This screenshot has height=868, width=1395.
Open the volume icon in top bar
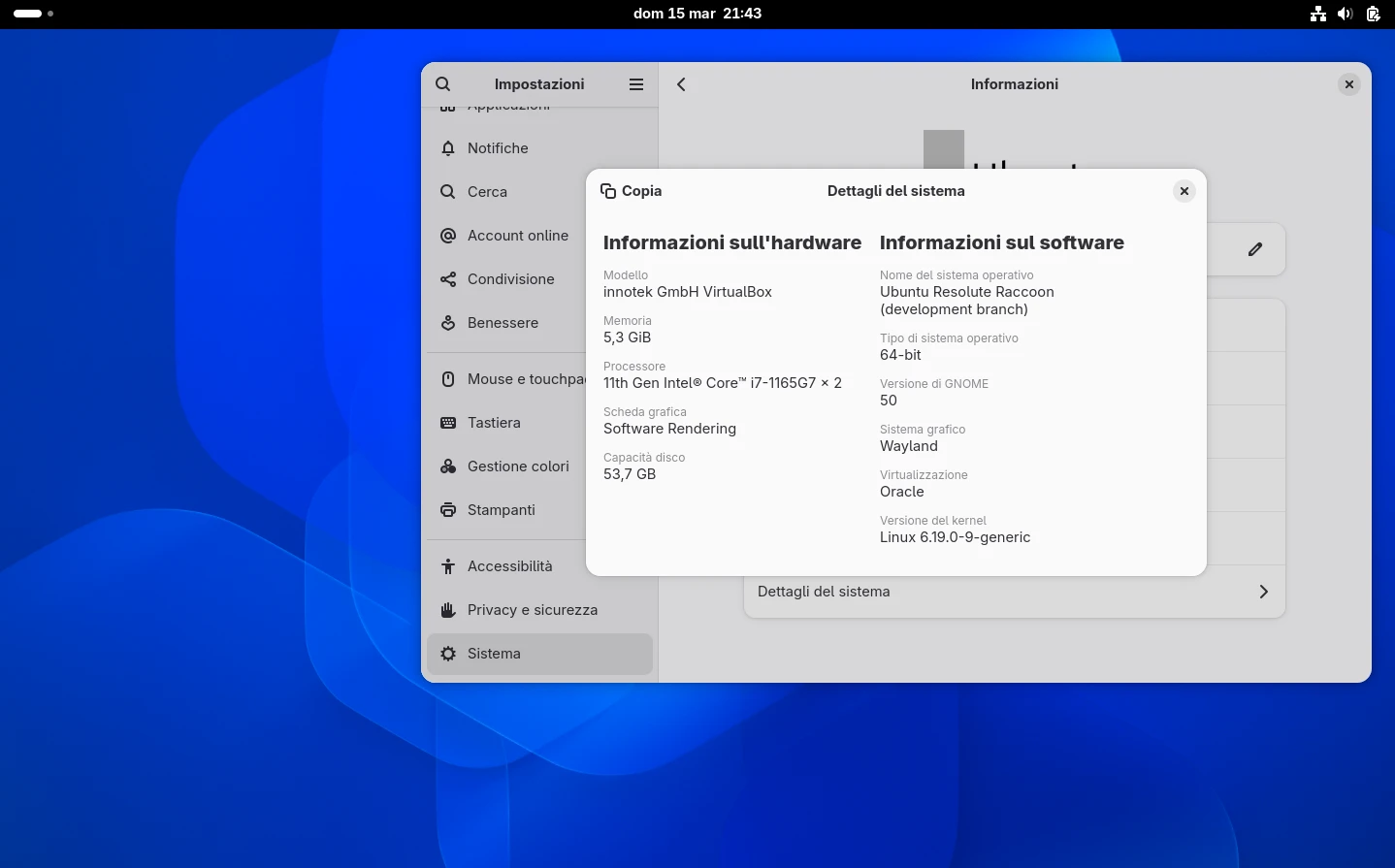pyautogui.click(x=1345, y=14)
